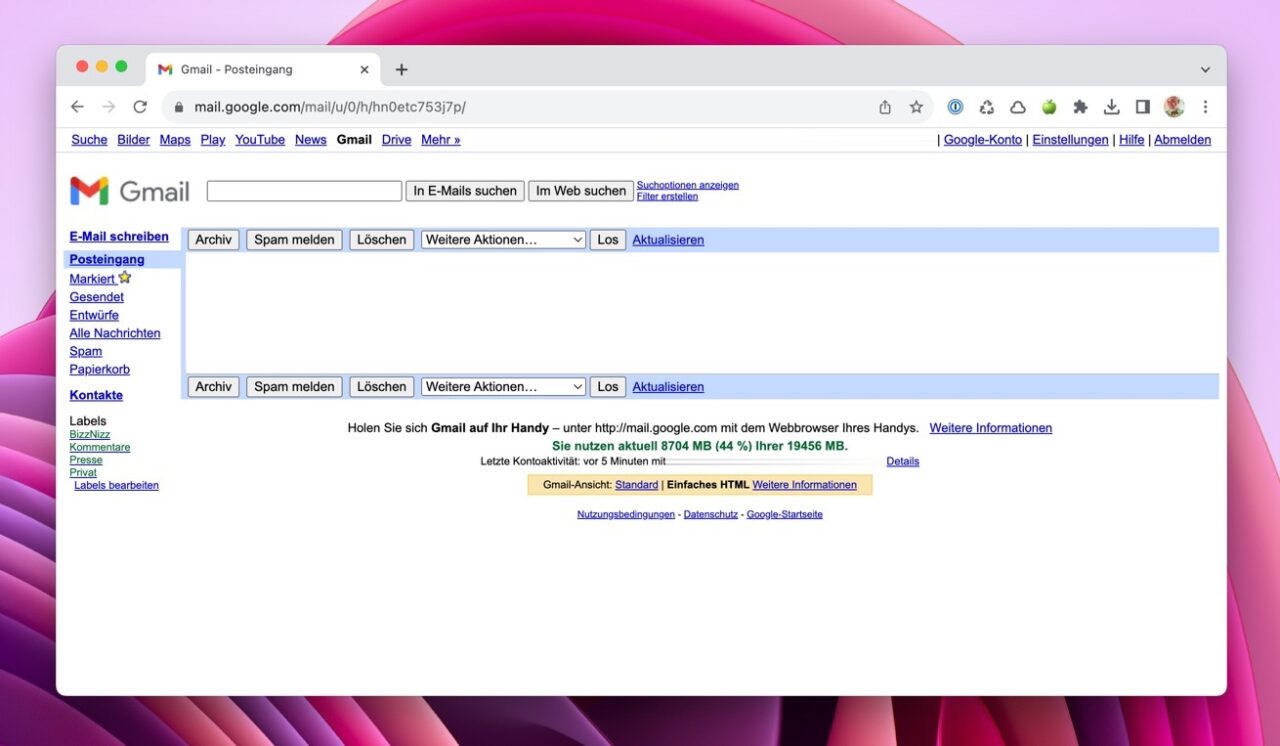Click the In E-Mails suchen button
This screenshot has width=1280, height=746.
click(465, 191)
